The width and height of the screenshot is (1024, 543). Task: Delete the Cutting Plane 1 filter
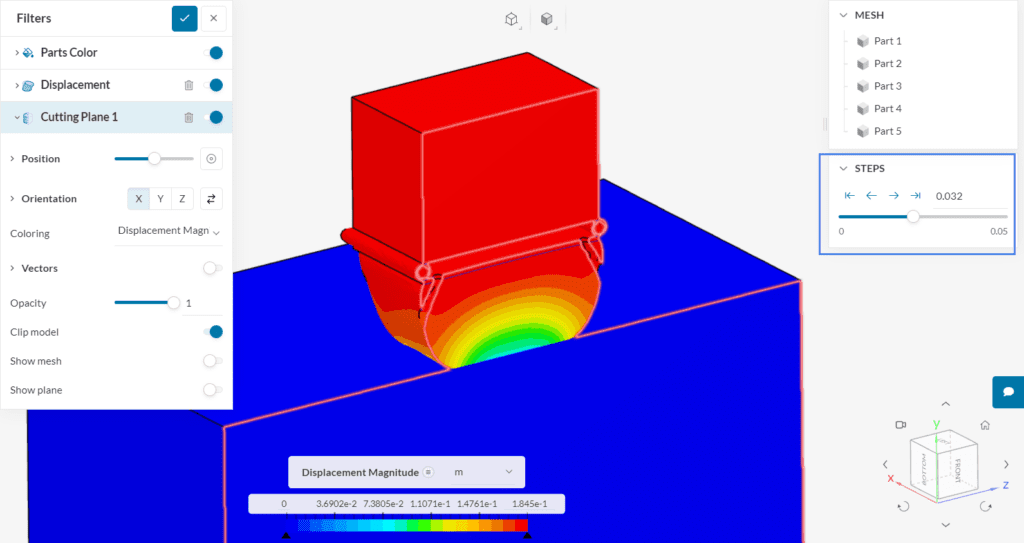click(x=189, y=118)
